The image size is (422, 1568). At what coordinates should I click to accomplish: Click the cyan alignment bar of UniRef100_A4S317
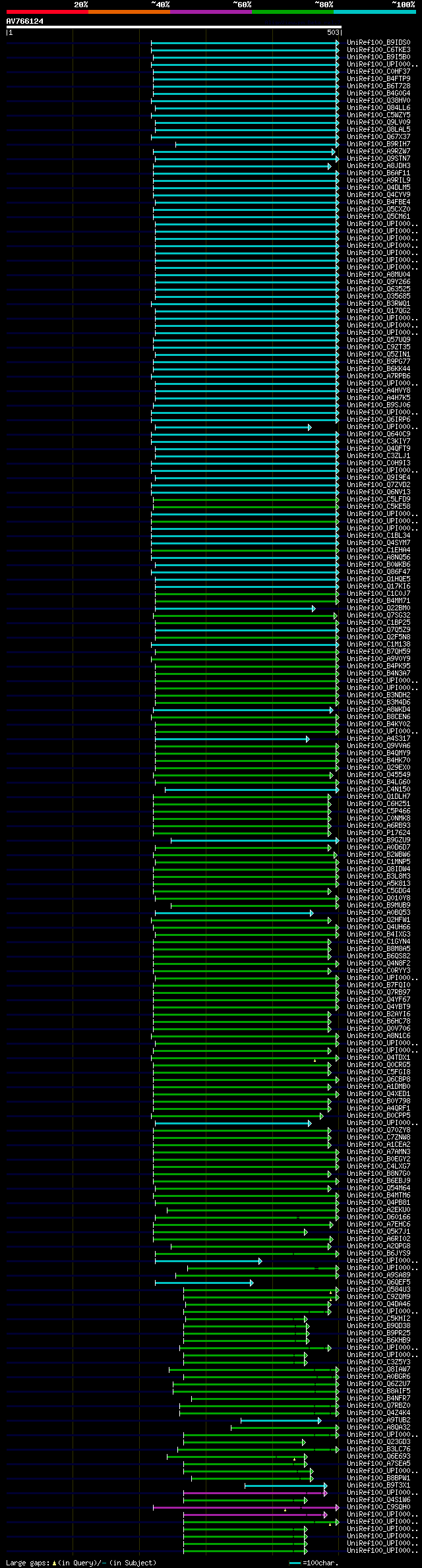point(231,739)
